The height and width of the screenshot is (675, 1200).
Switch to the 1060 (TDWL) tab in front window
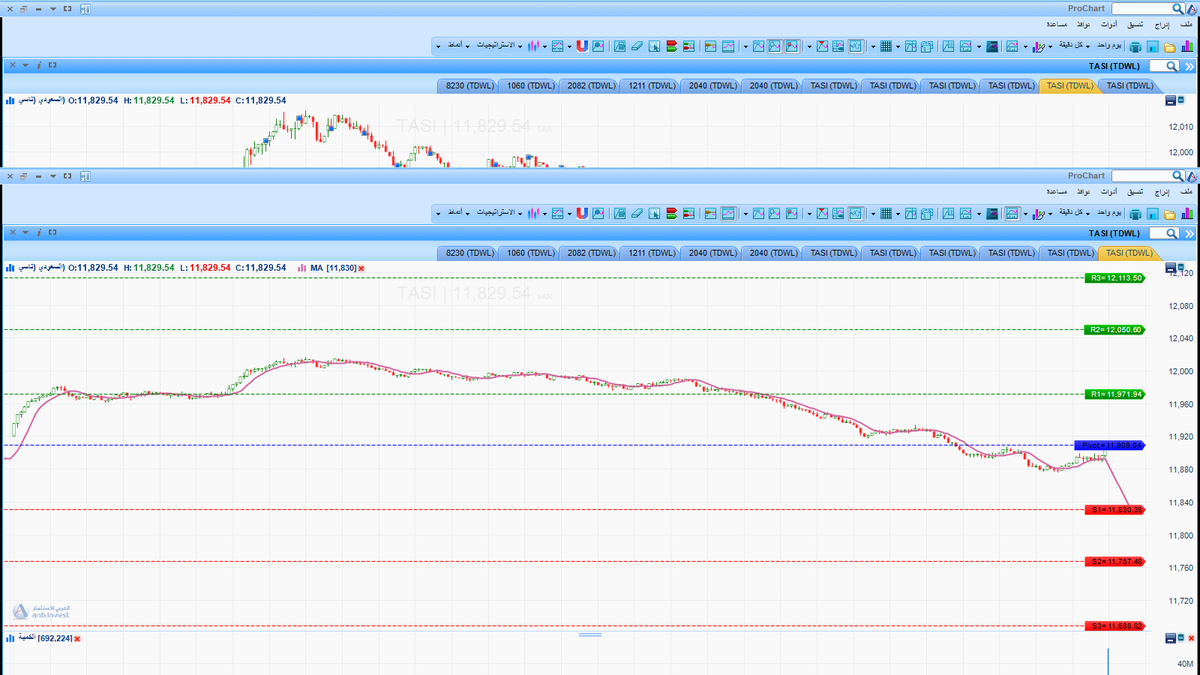[x=528, y=253]
